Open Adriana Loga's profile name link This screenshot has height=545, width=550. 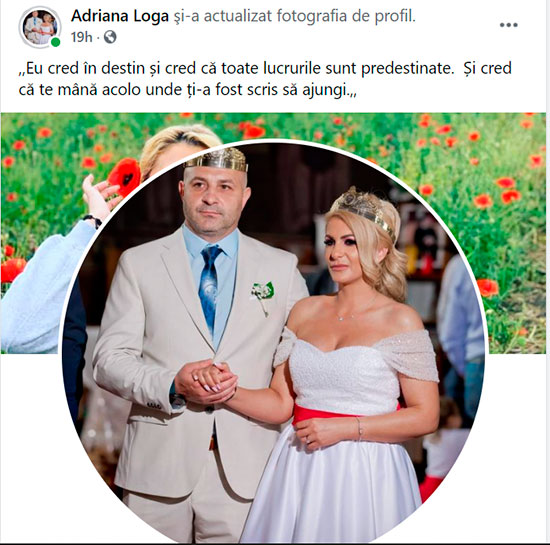120,16
